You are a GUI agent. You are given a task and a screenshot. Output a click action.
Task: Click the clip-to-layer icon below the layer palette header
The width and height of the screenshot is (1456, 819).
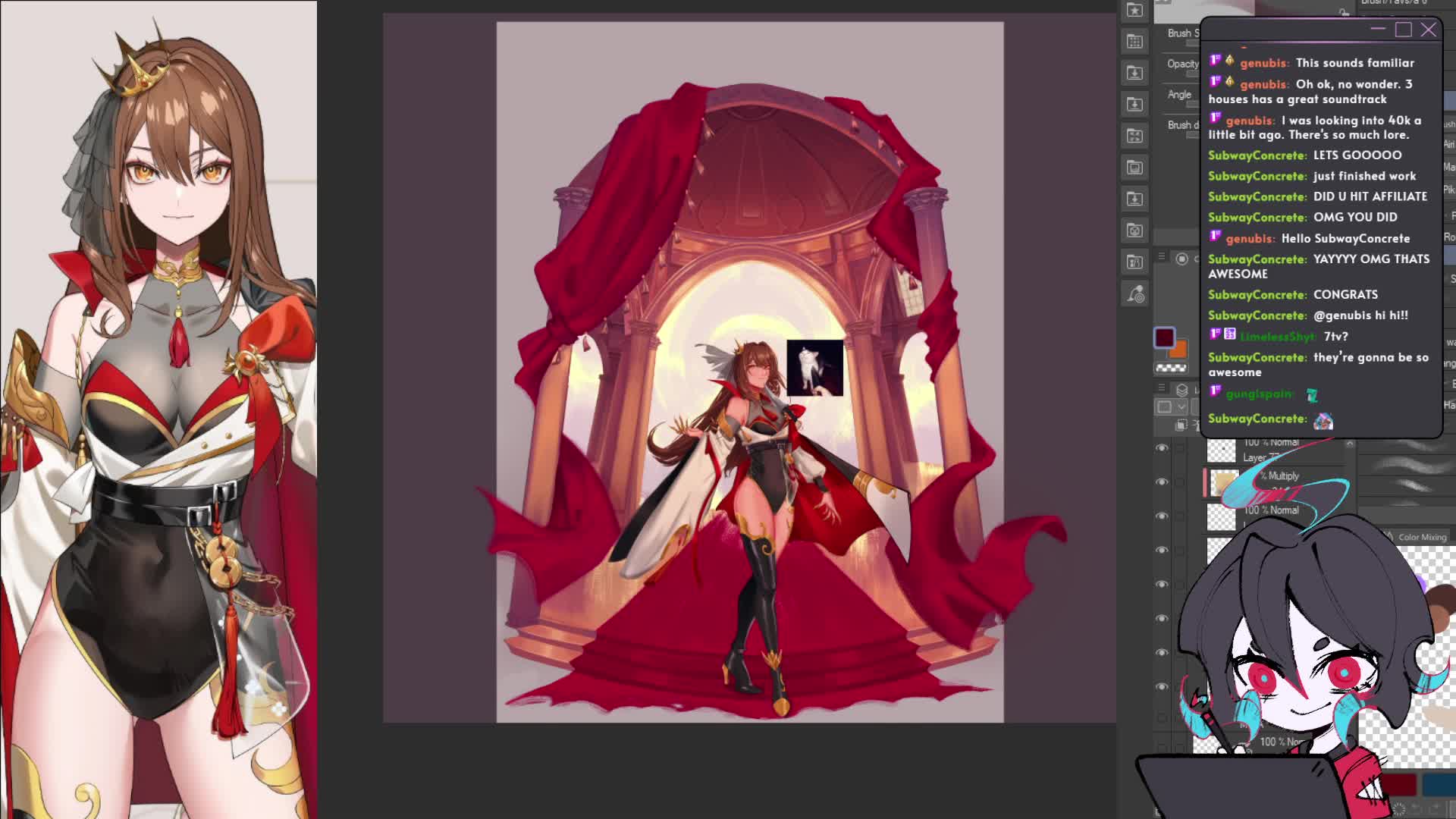(x=1181, y=425)
